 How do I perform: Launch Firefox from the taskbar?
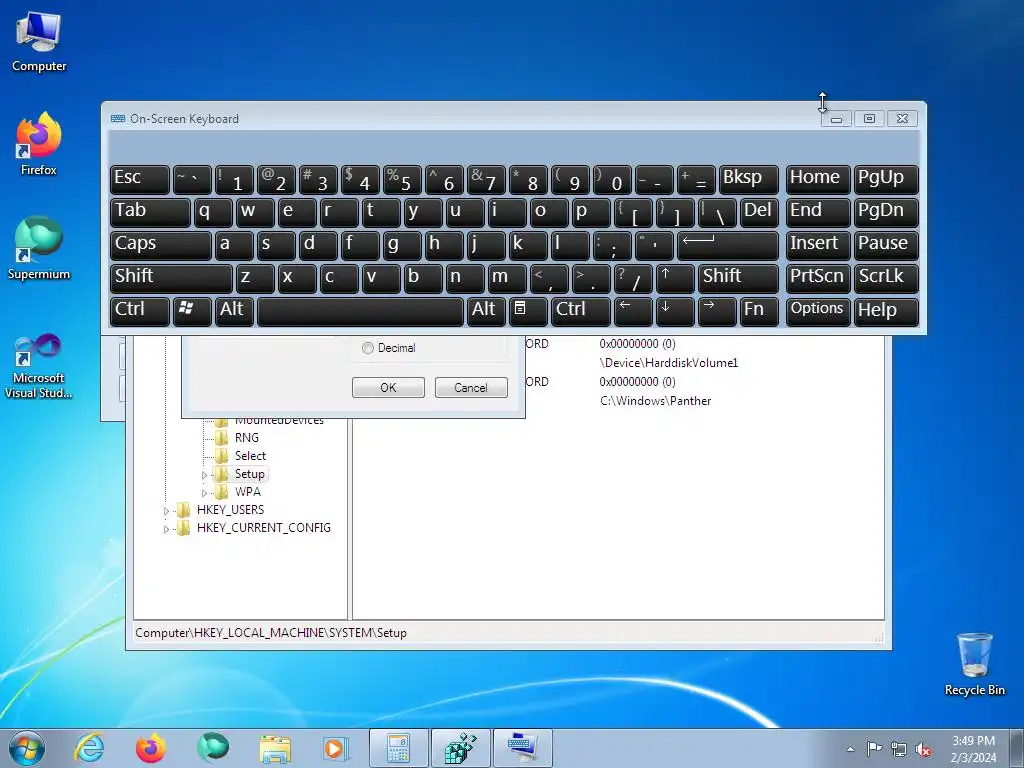pos(151,748)
